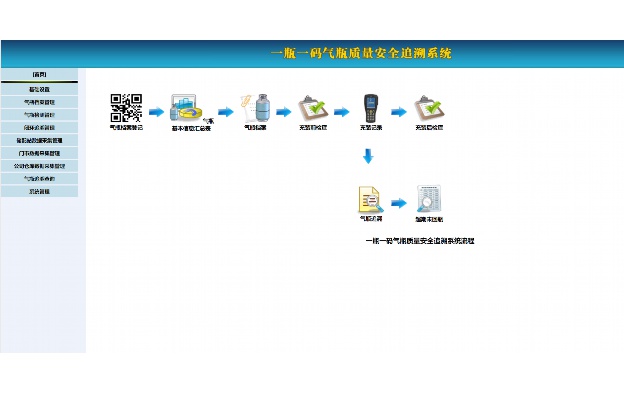Open the QR code cylinder registration icon
Image resolution: width=624 pixels, height=393 pixels.
(126, 108)
